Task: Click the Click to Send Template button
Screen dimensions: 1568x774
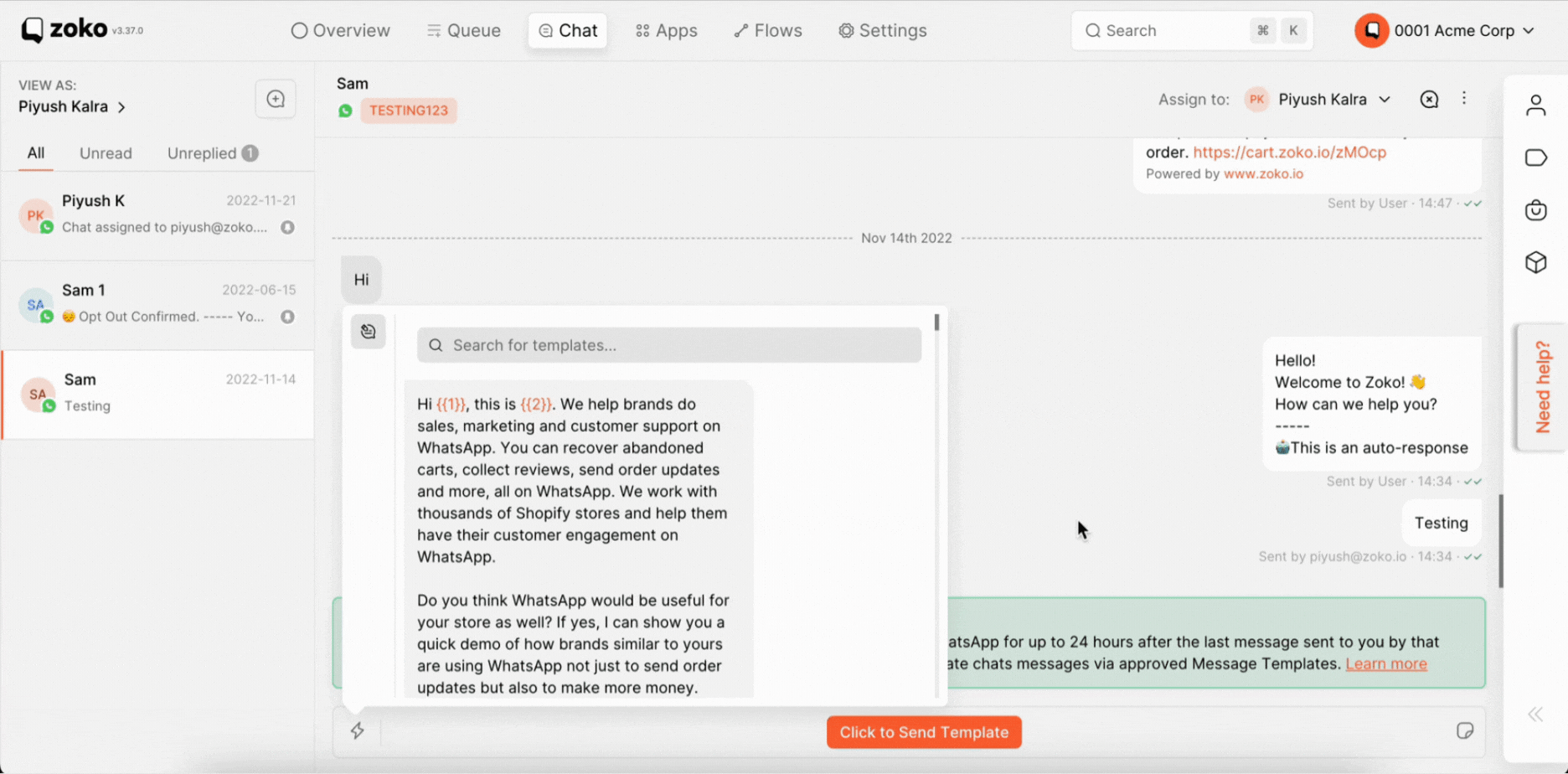Action: [x=924, y=732]
